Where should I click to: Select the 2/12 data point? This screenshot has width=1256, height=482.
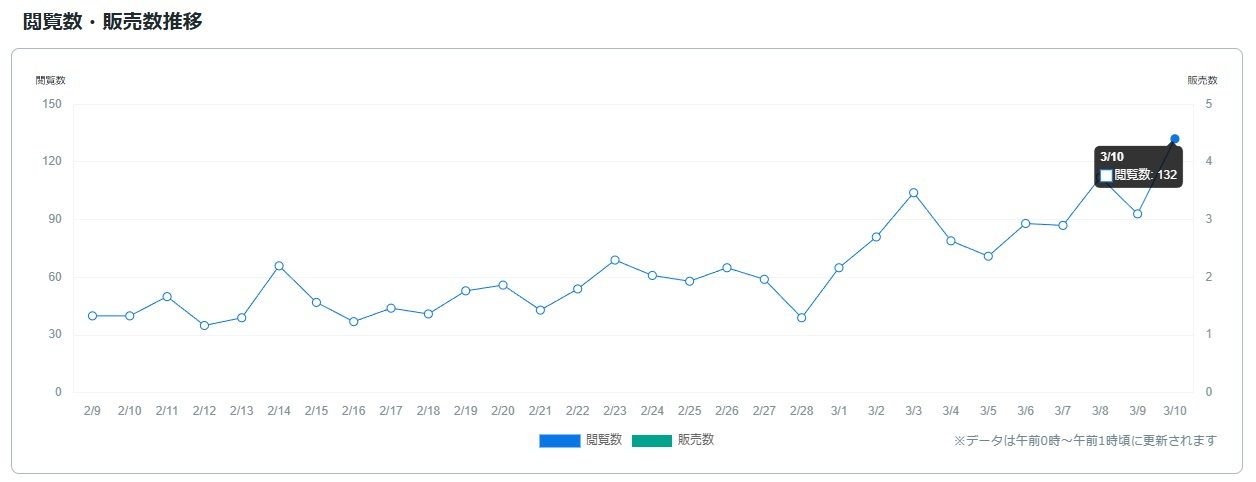click(204, 325)
